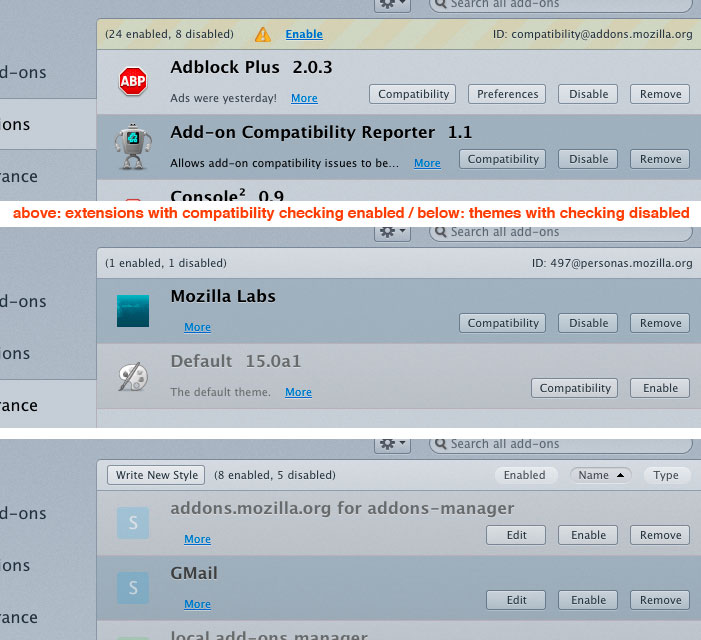Open Compatibility for Adblock Plus
This screenshot has width=701, height=640.
pyautogui.click(x=412, y=94)
